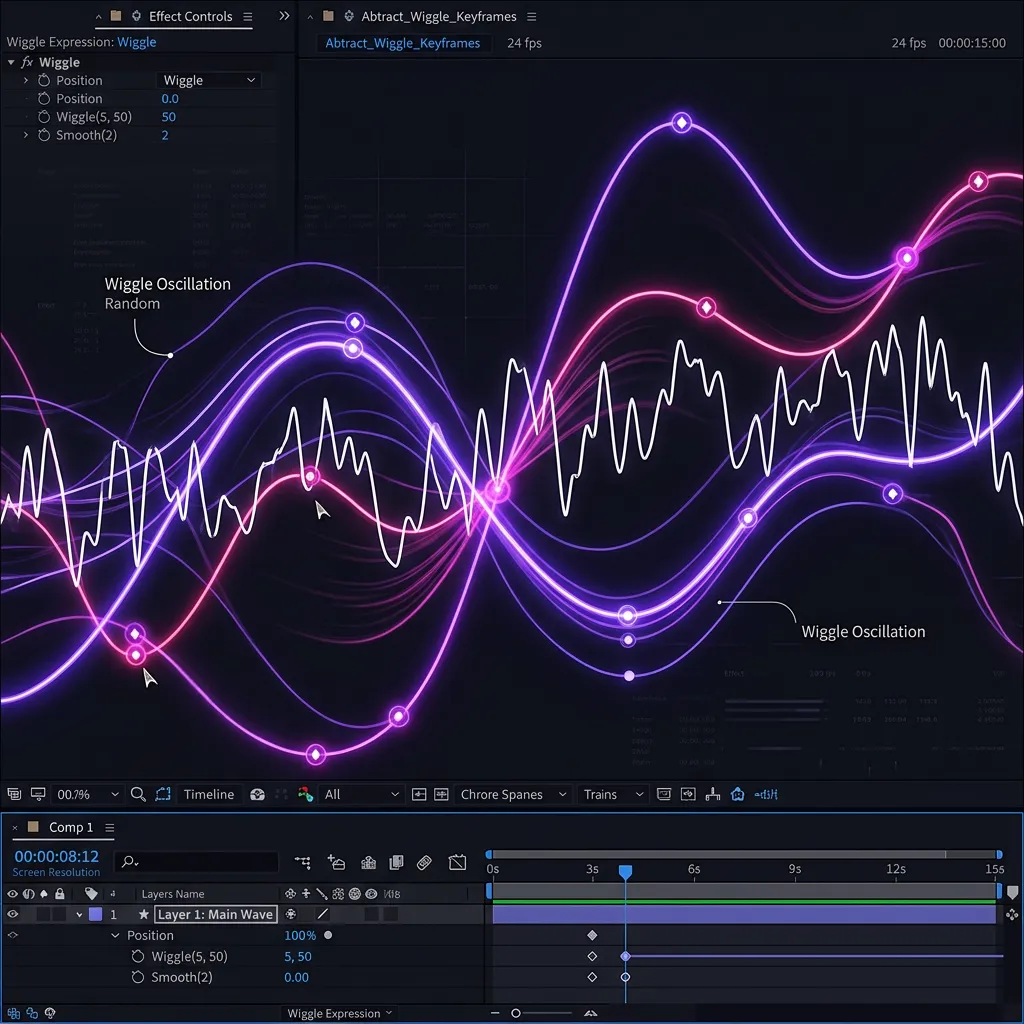Open the Wiggle Expression dropdown at the bottom
The image size is (1024, 1024).
point(340,1013)
